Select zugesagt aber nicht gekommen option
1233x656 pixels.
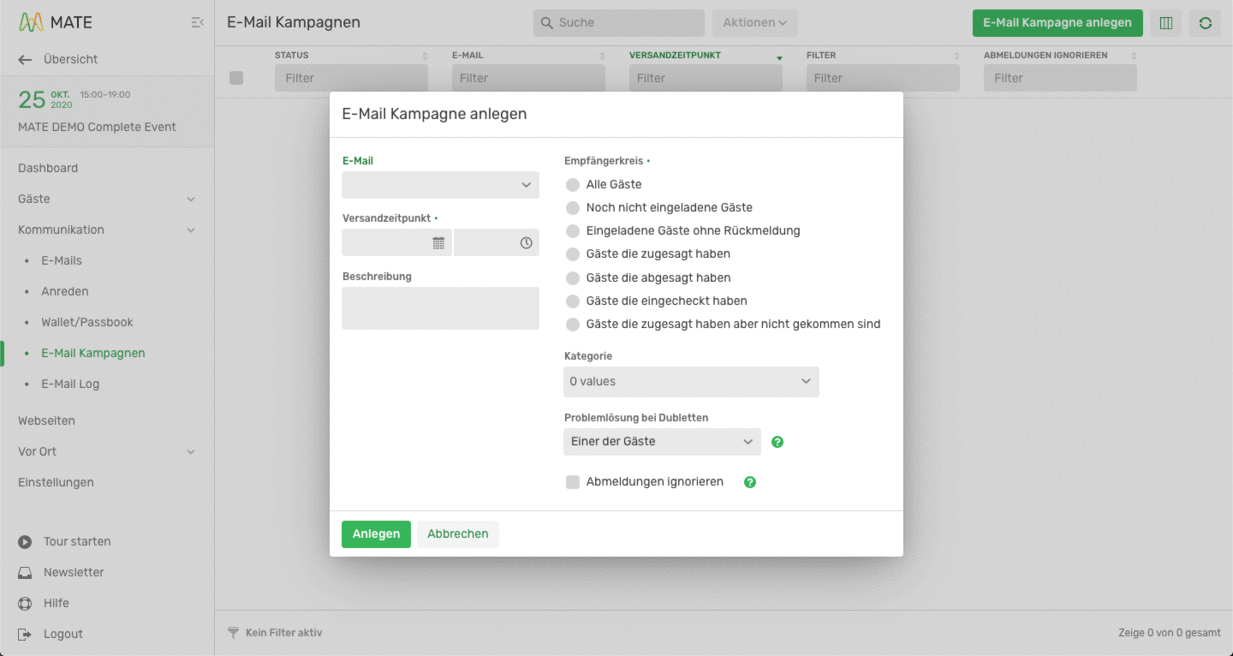pos(573,324)
